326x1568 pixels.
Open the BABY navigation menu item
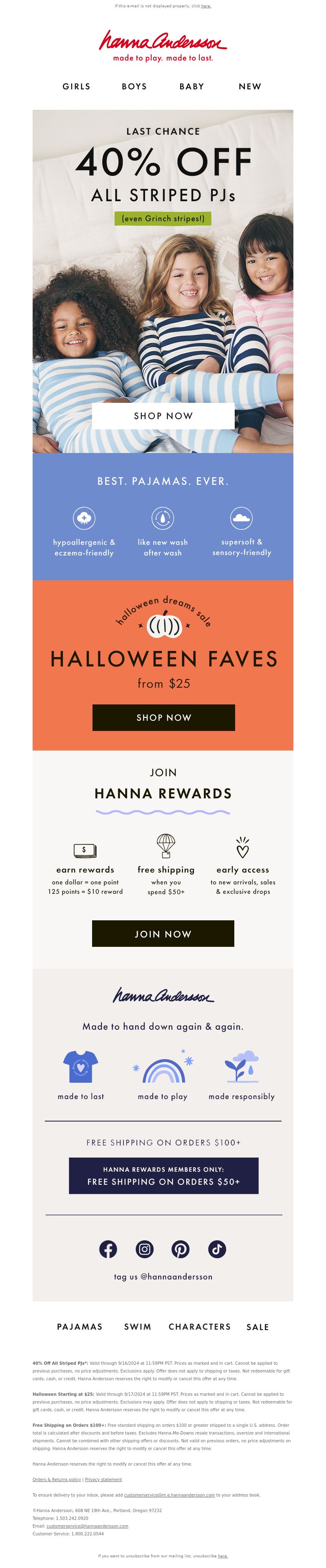192,87
